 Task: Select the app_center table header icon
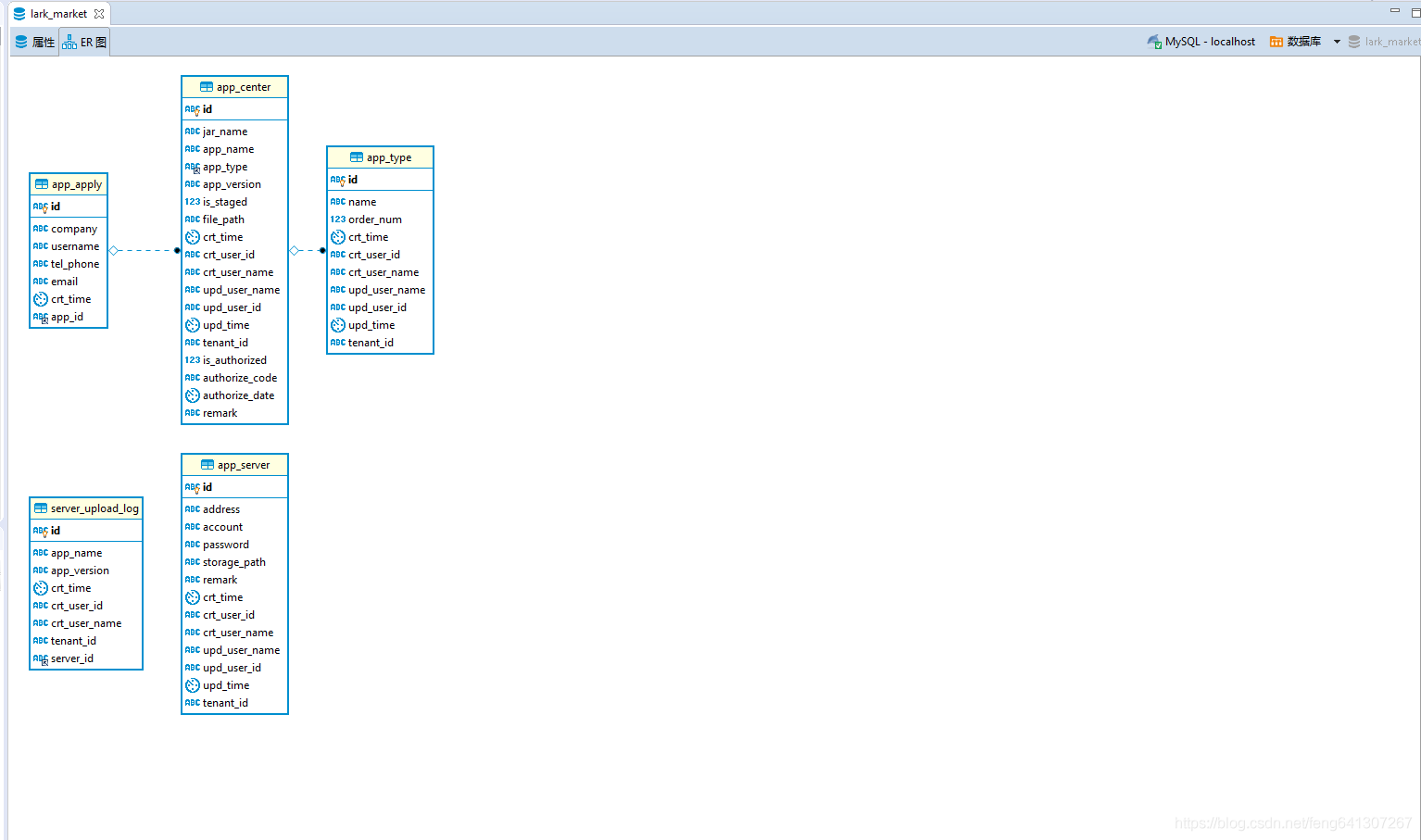[x=207, y=87]
